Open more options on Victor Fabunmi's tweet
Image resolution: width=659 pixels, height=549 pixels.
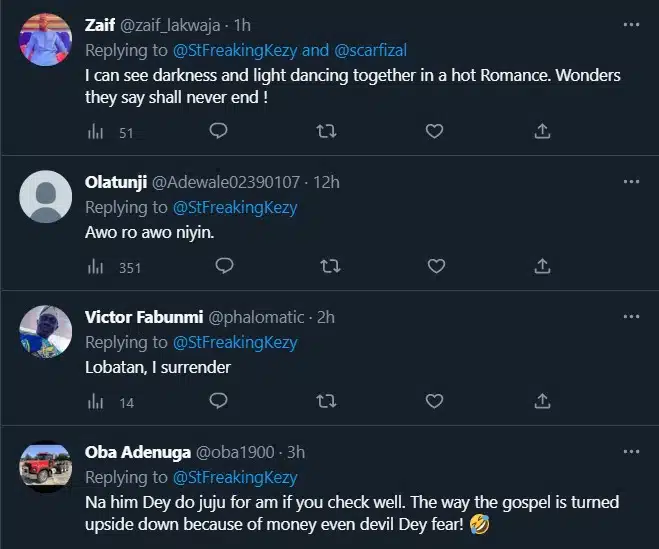(631, 316)
